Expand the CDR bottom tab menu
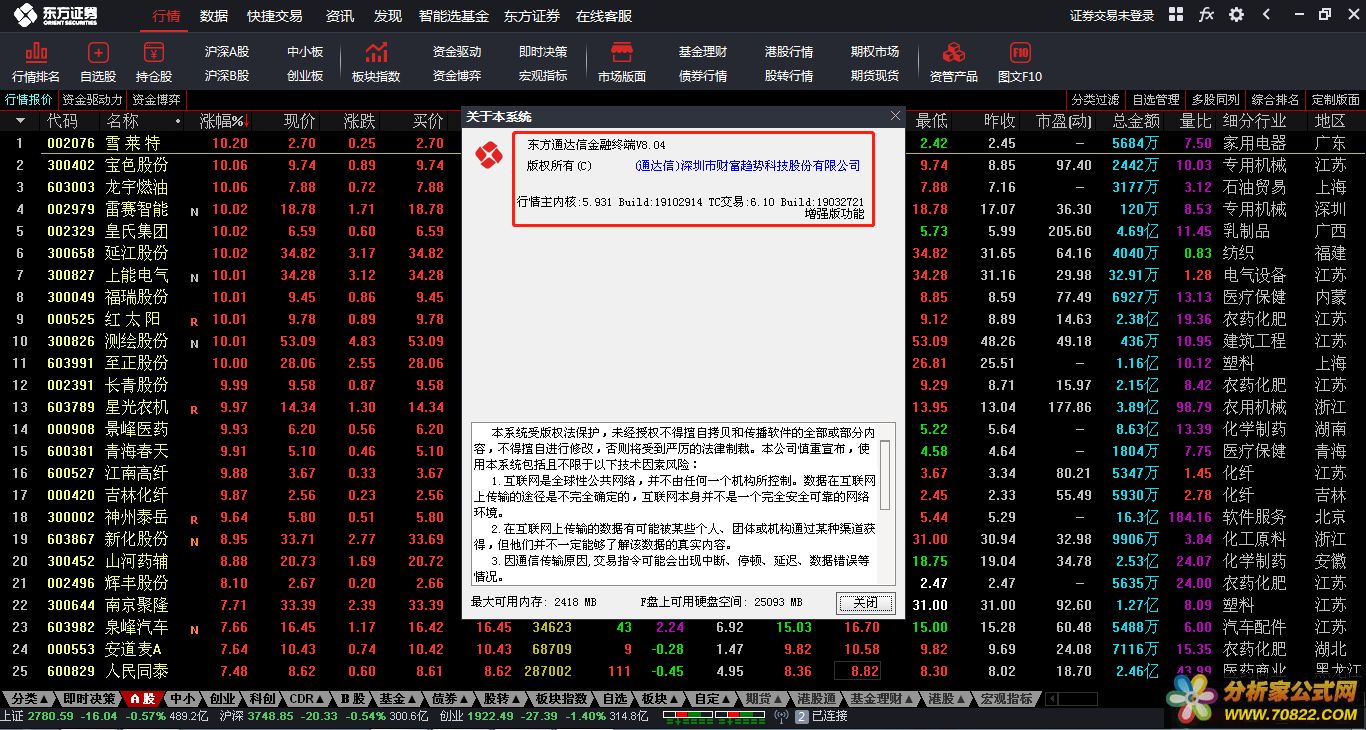This screenshot has width=1366, height=730. [308, 698]
